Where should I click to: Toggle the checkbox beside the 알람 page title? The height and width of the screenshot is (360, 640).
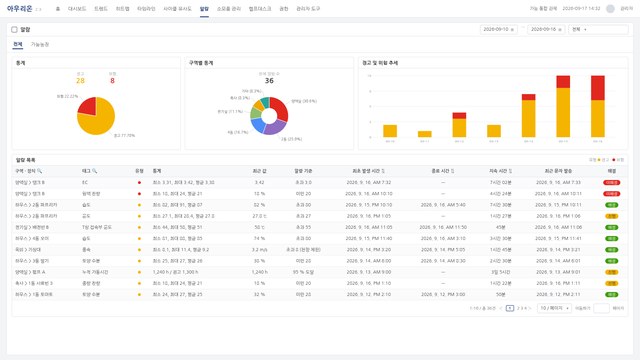click(x=14, y=29)
